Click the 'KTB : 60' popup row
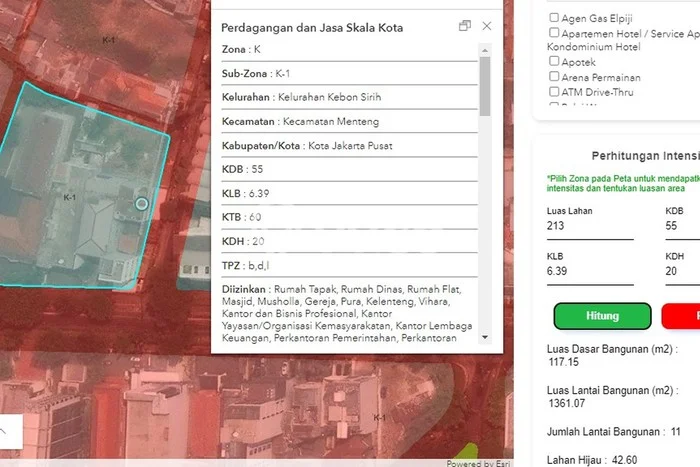Screen dimensions: 700x467 349,217
